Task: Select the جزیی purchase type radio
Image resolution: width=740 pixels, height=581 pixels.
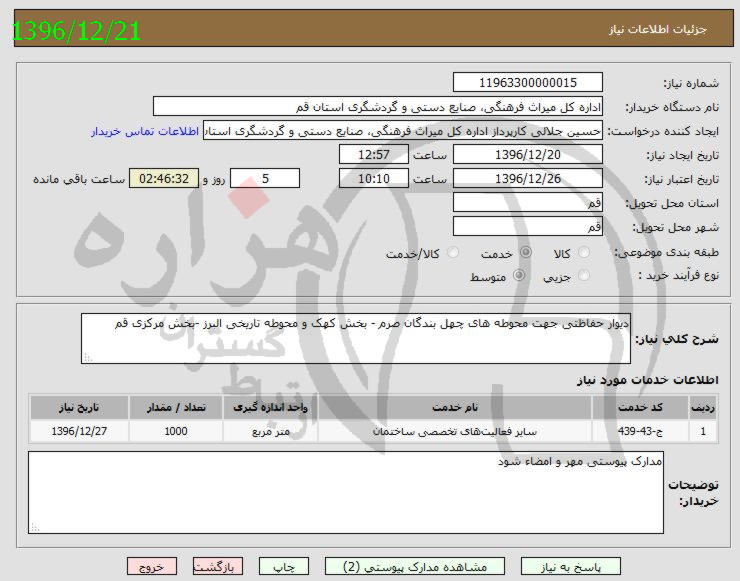Action: (x=584, y=275)
